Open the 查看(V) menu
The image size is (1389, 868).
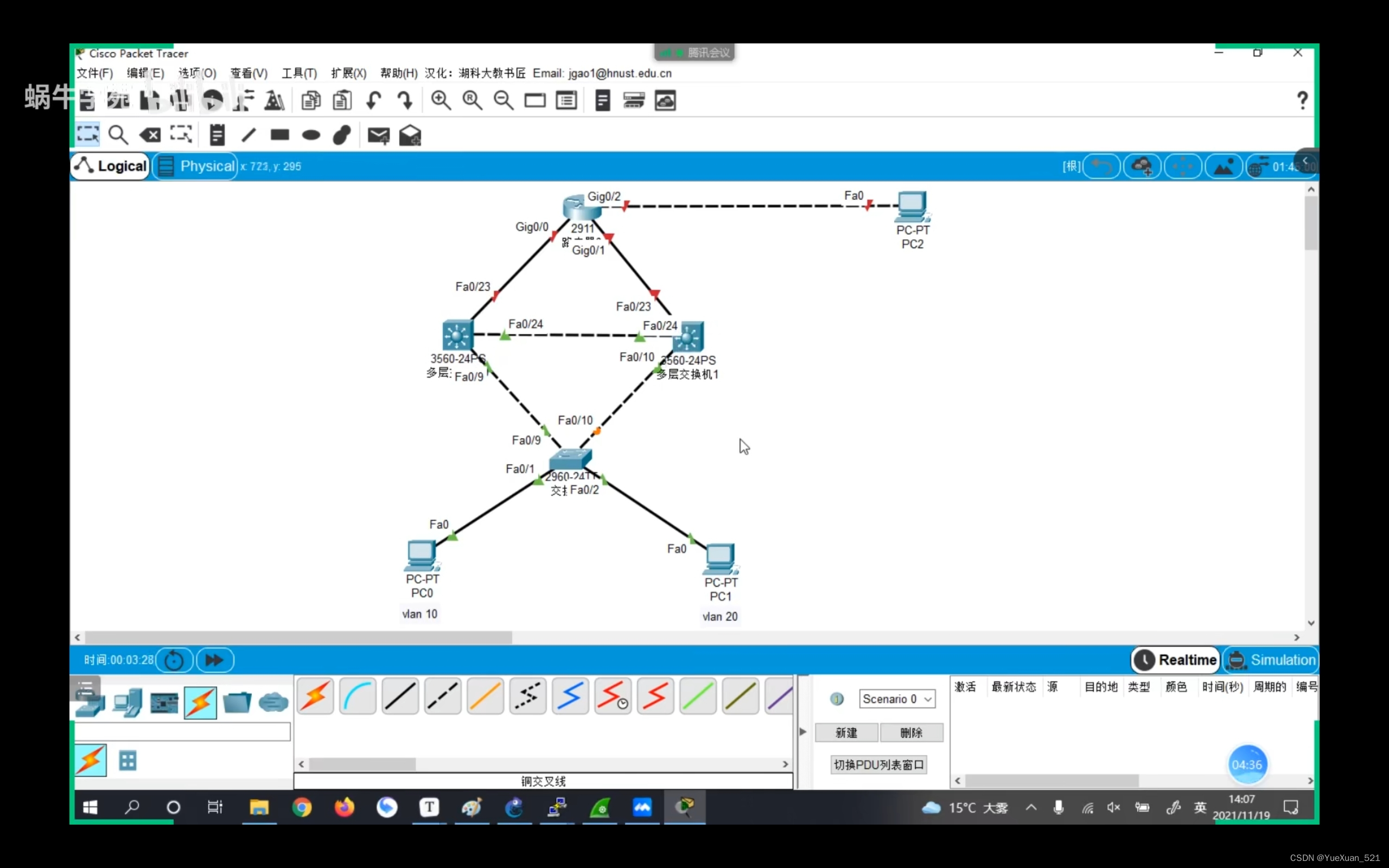point(249,73)
